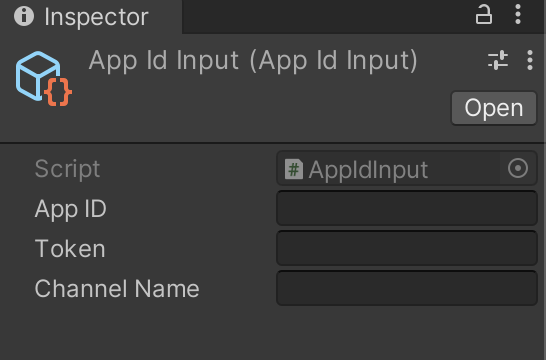Screen dimensions: 546x360
Task: Click the Channel Name property label
Action: [117, 289]
